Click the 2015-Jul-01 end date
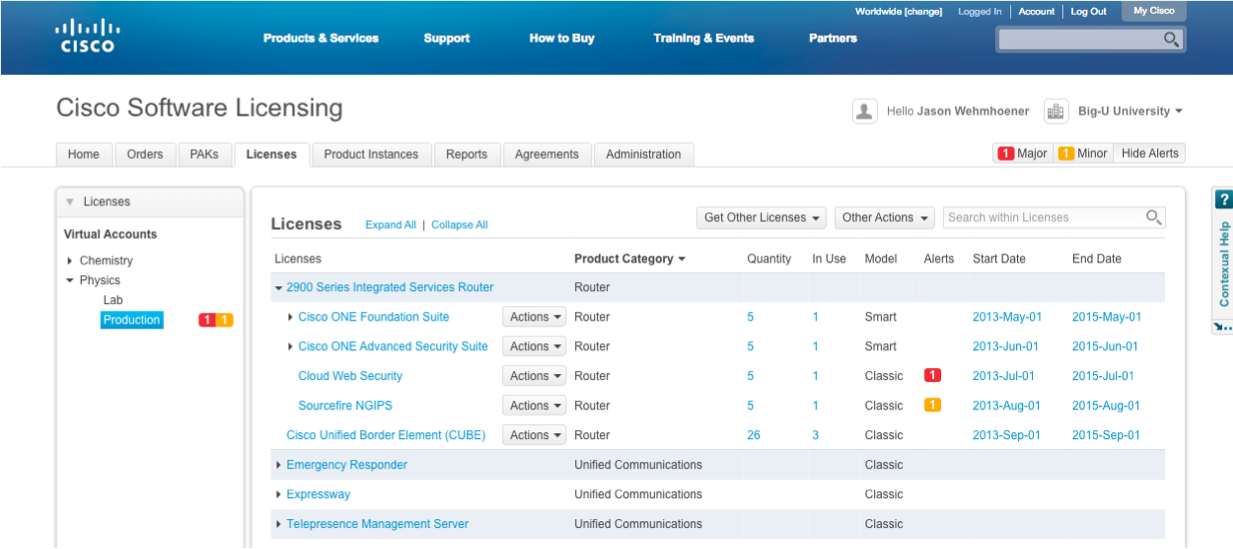The image size is (1233, 549). pyautogui.click(x=1103, y=376)
